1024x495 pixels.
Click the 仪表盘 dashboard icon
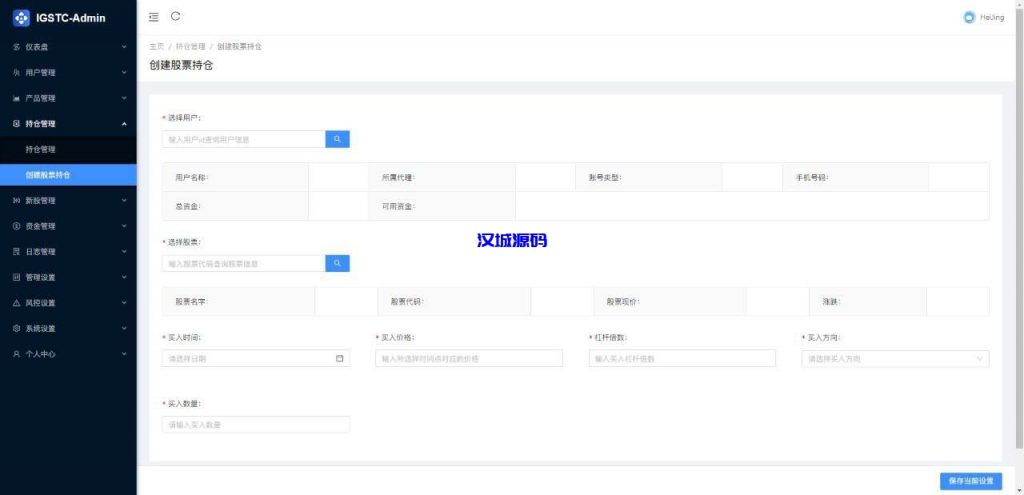tap(16, 47)
